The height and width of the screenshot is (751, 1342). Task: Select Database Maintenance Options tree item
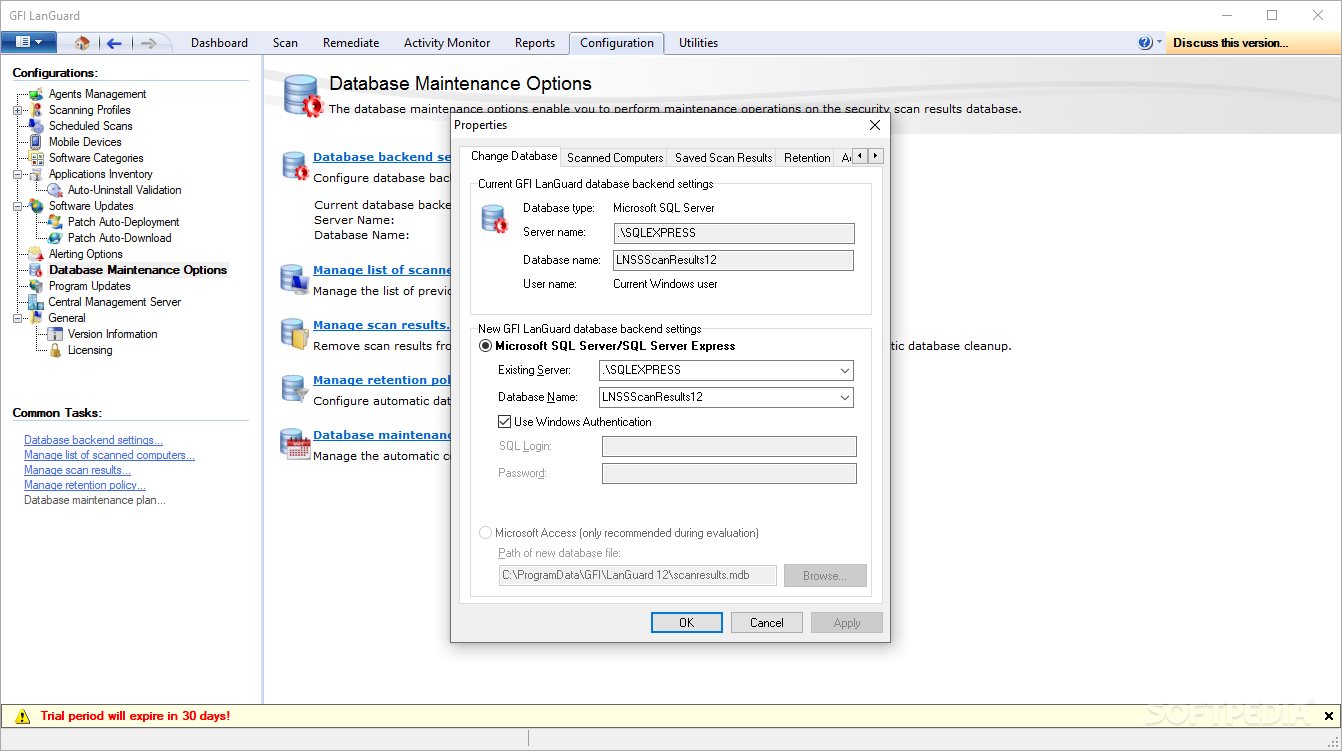coord(138,270)
